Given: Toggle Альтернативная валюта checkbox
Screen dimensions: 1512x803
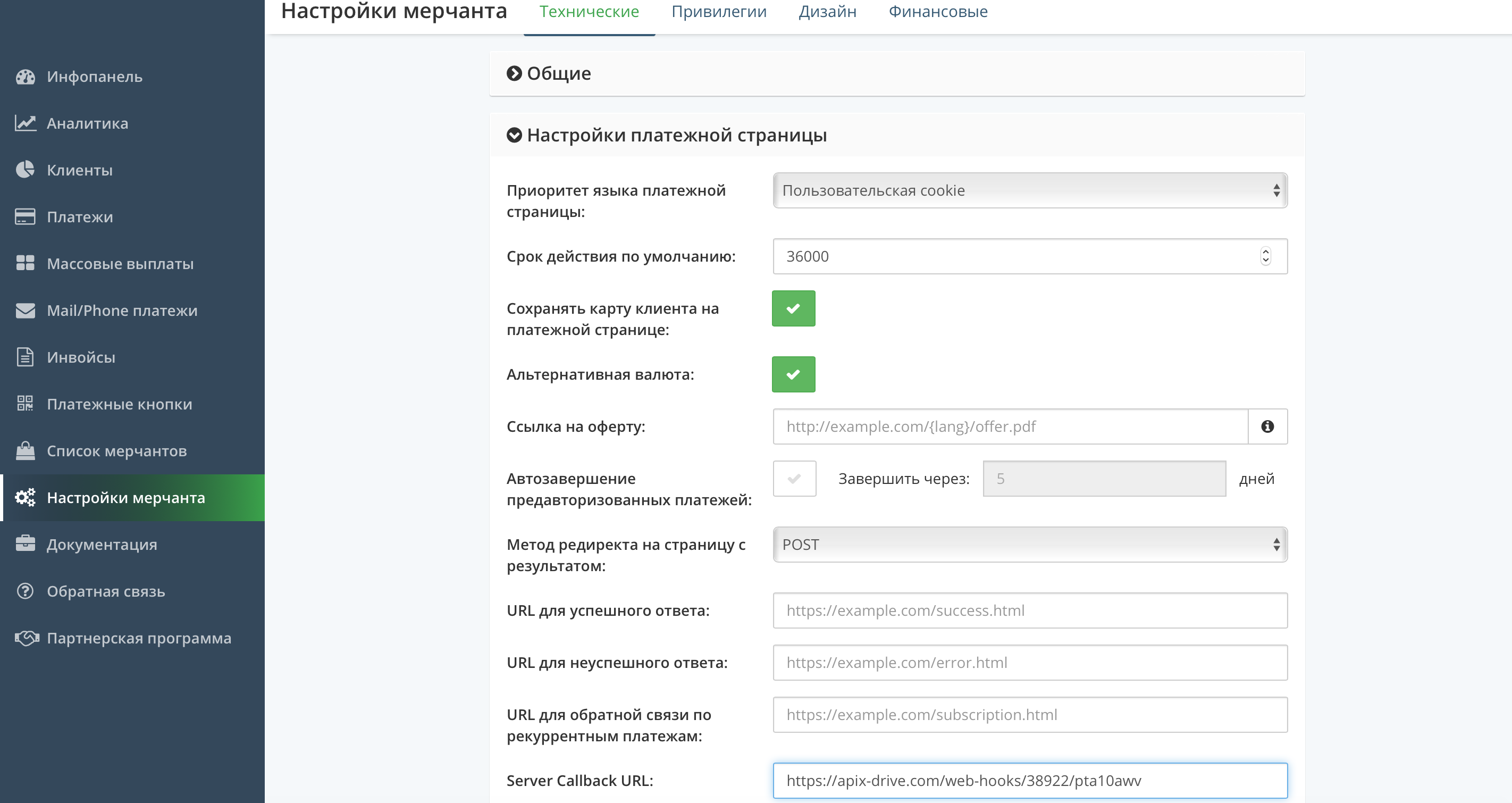Looking at the screenshot, I should [x=794, y=374].
